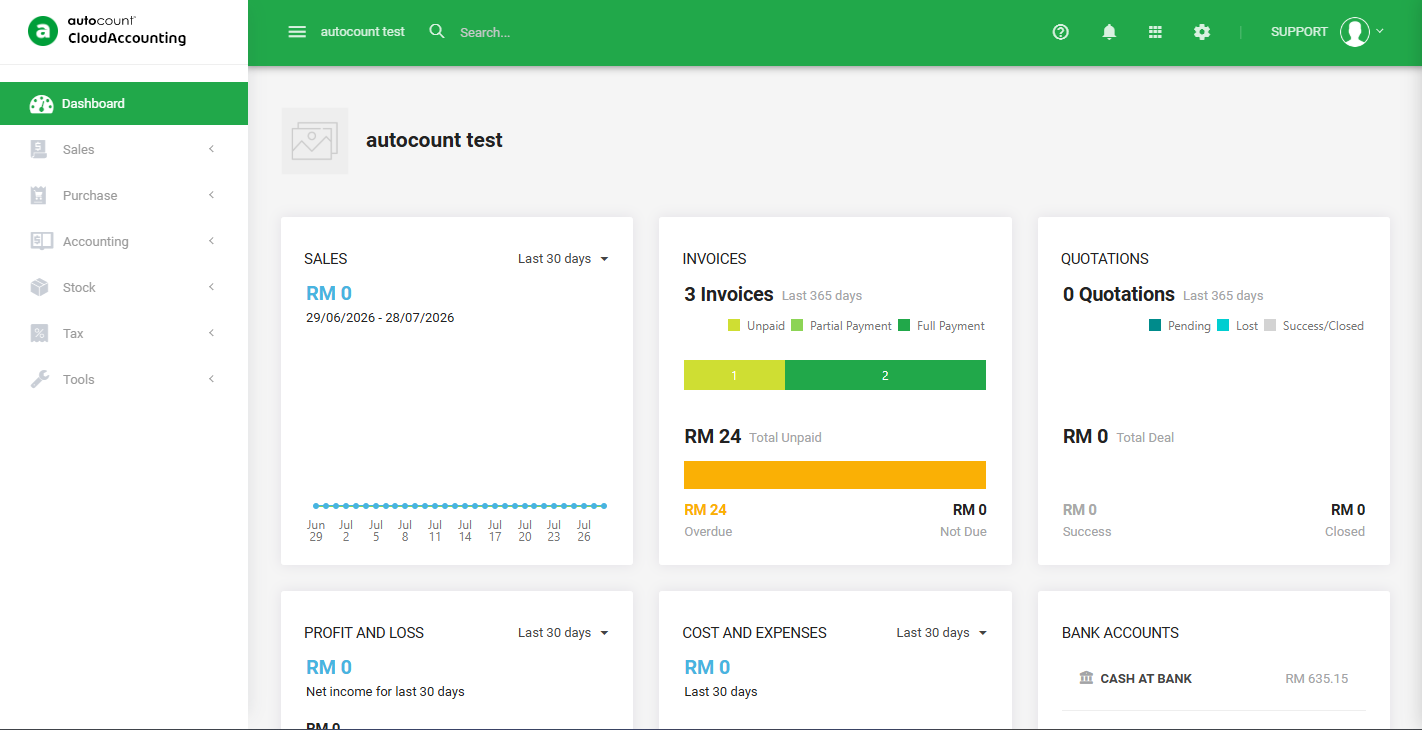1422x730 pixels.
Task: Click the orange Total Unpaid bar
Action: (x=835, y=475)
